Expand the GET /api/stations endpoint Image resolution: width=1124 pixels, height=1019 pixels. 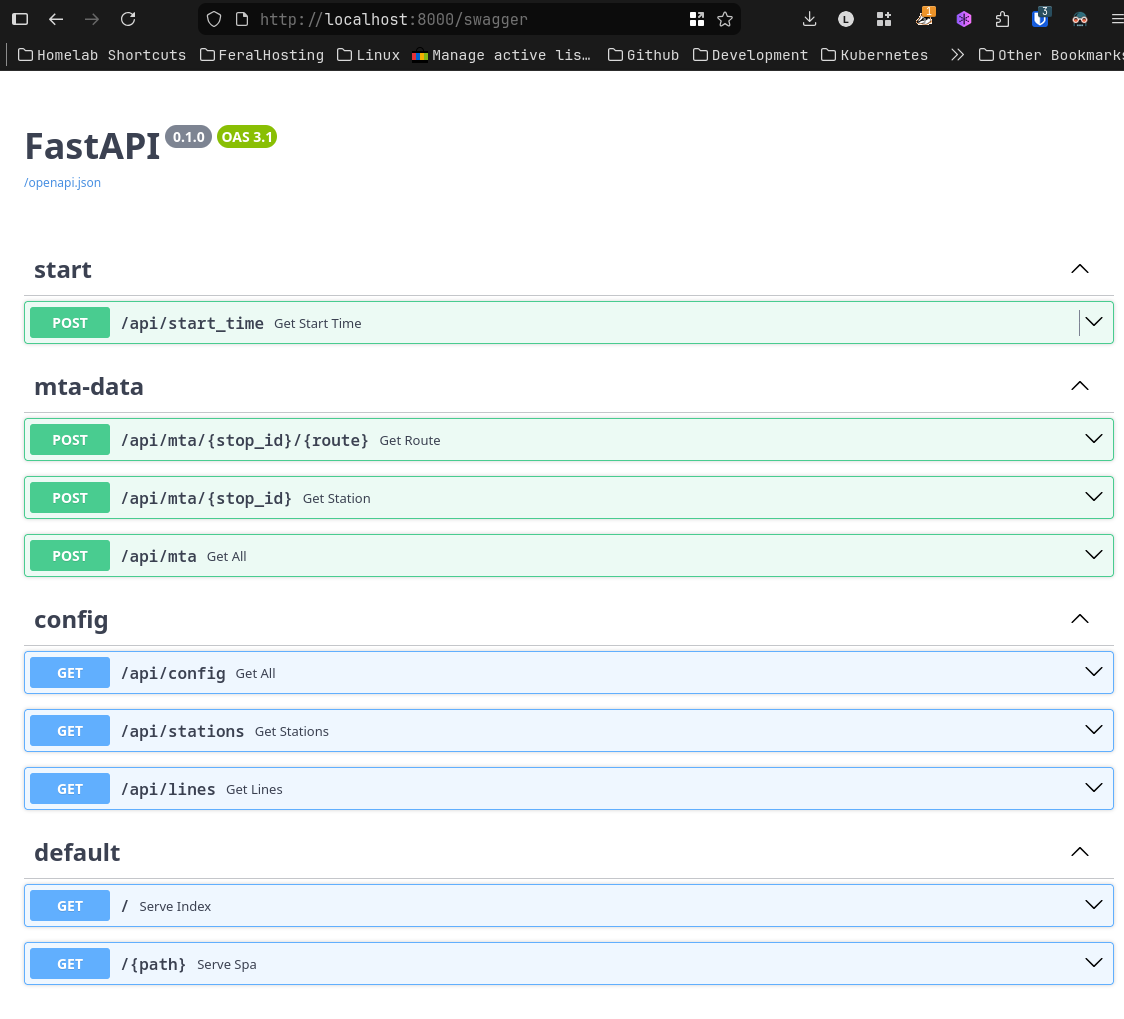(x=1094, y=730)
